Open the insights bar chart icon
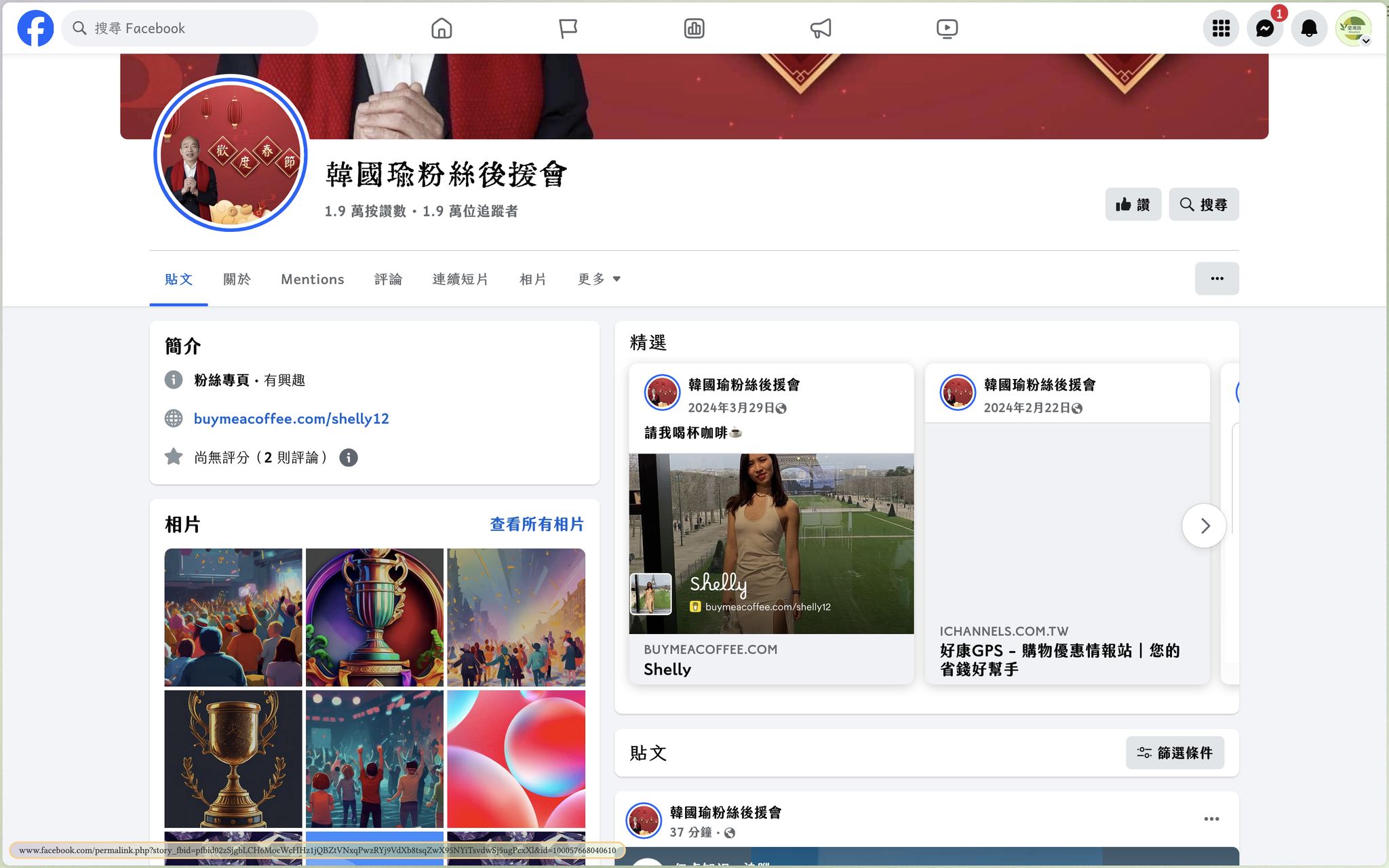 point(694,28)
